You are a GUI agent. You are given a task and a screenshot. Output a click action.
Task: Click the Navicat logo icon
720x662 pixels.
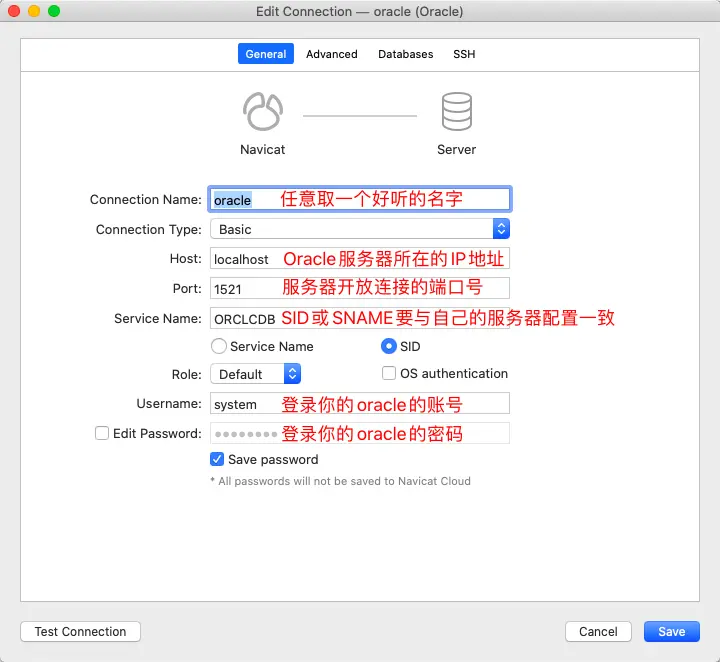pyautogui.click(x=263, y=112)
